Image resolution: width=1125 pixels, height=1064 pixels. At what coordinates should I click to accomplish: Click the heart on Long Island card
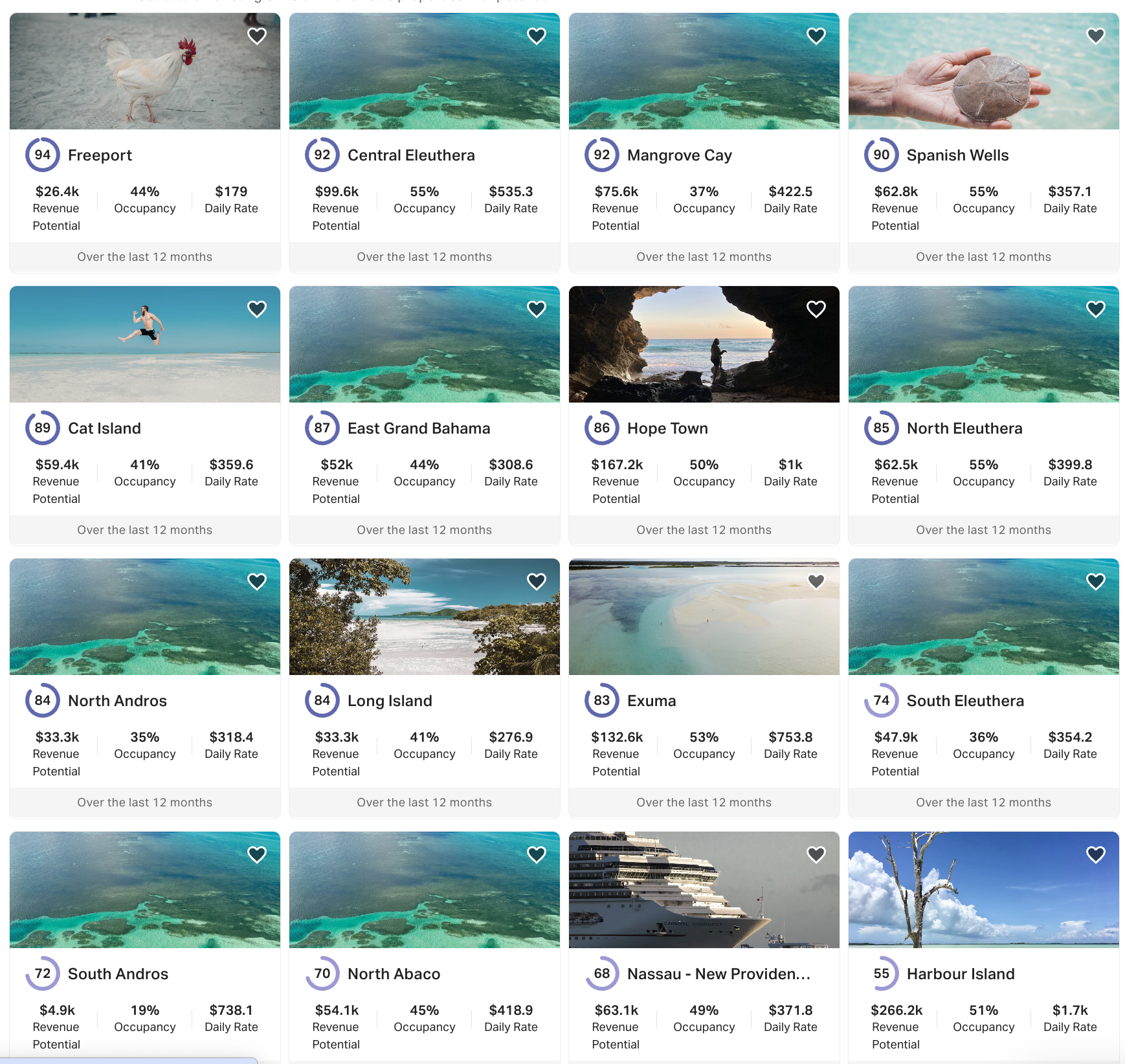(x=537, y=582)
